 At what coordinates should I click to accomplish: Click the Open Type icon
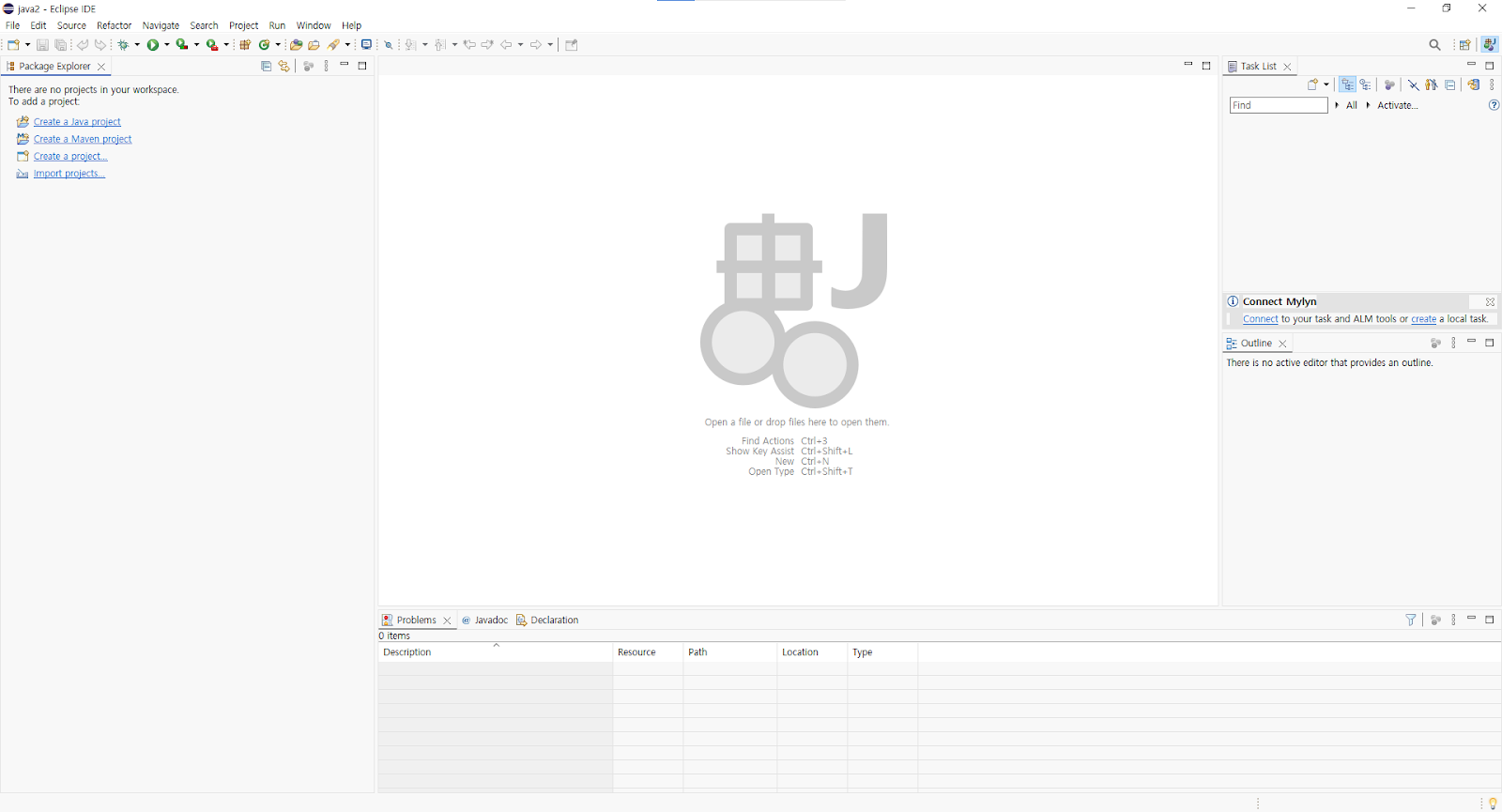pyautogui.click(x=296, y=44)
